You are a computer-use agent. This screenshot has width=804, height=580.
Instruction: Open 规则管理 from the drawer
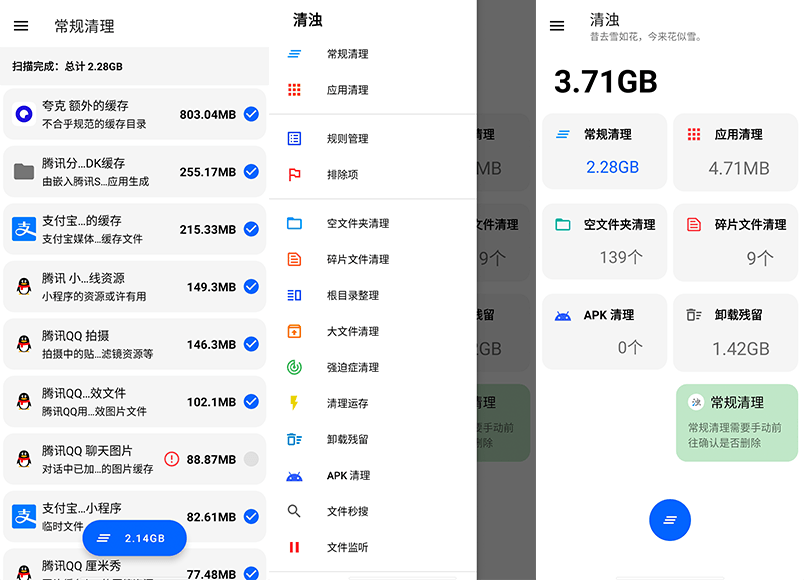point(373,138)
